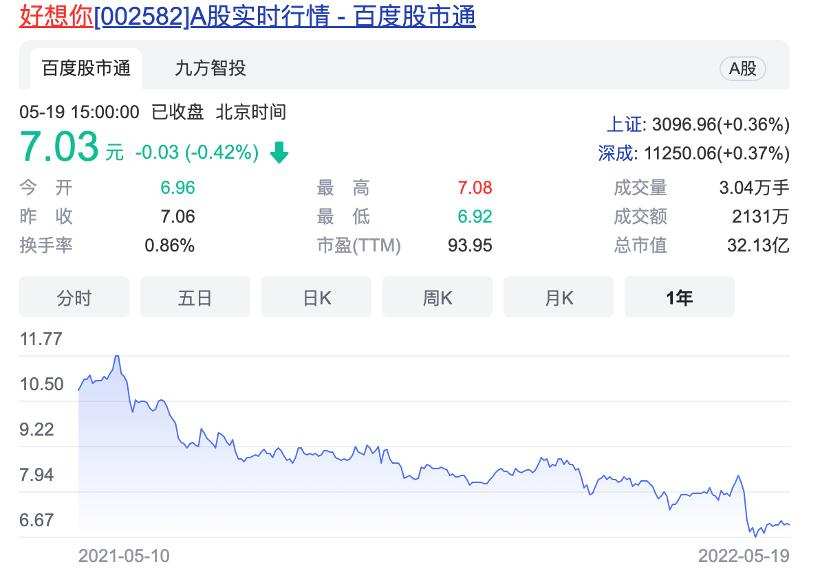Click the 市盈(TTM) label
Screen dimensions: 832x574
click(x=359, y=245)
